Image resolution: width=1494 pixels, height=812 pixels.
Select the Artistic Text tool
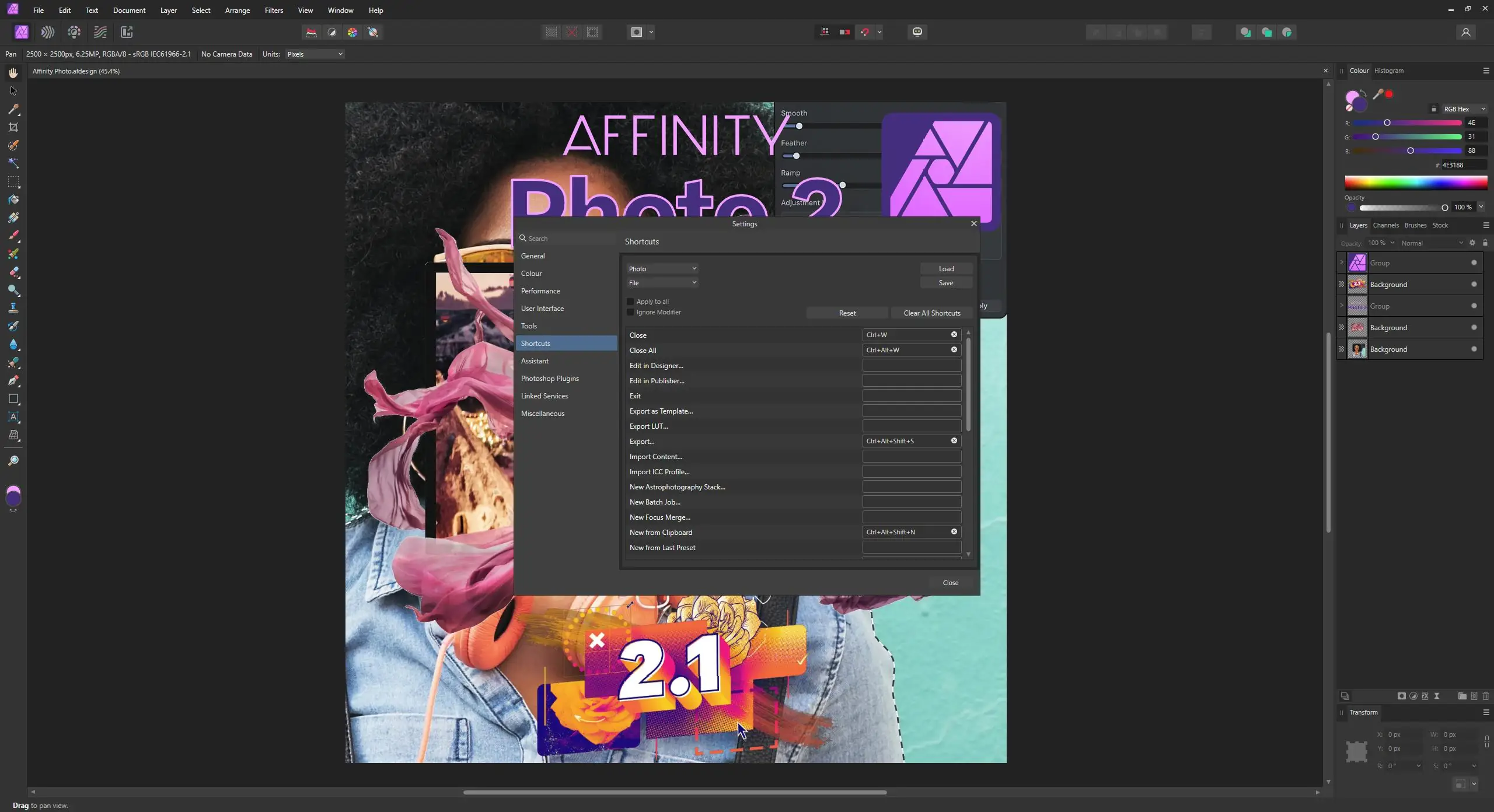[x=13, y=417]
